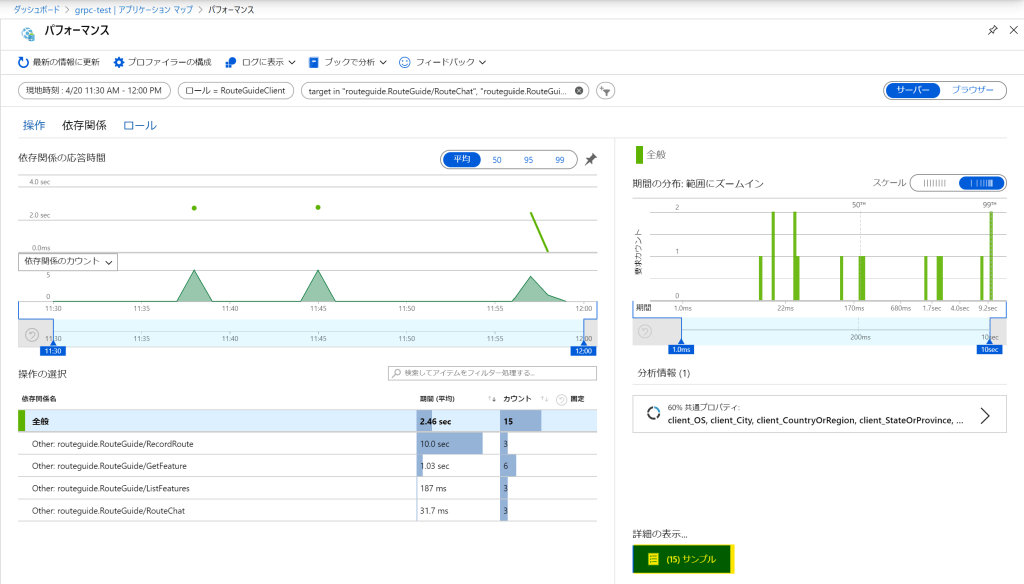This screenshot has height=584, width=1024.
Task: Switch view to ブラウザー (Browser)
Action: pos(972,90)
